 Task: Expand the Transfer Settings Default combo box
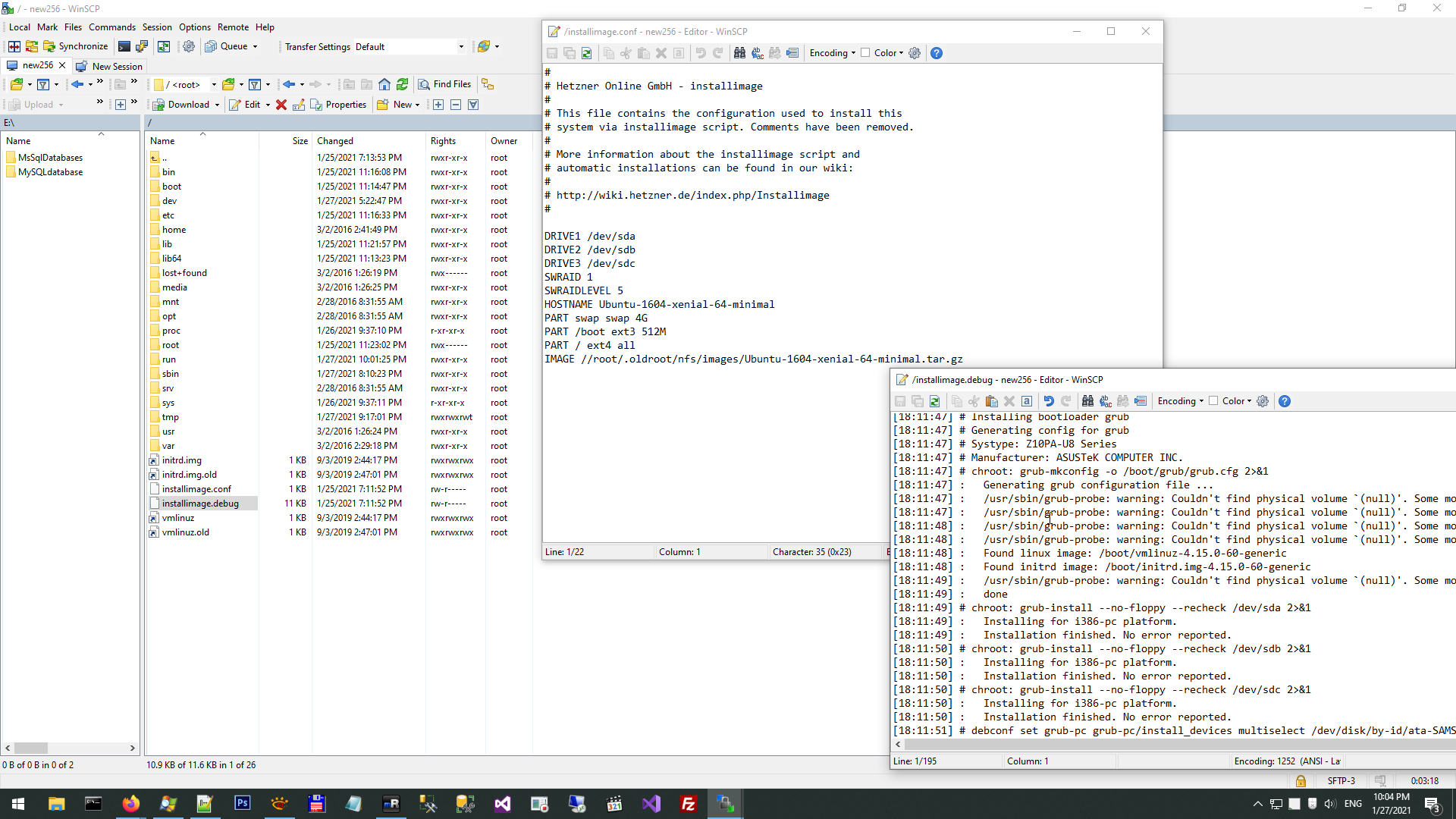tap(461, 47)
